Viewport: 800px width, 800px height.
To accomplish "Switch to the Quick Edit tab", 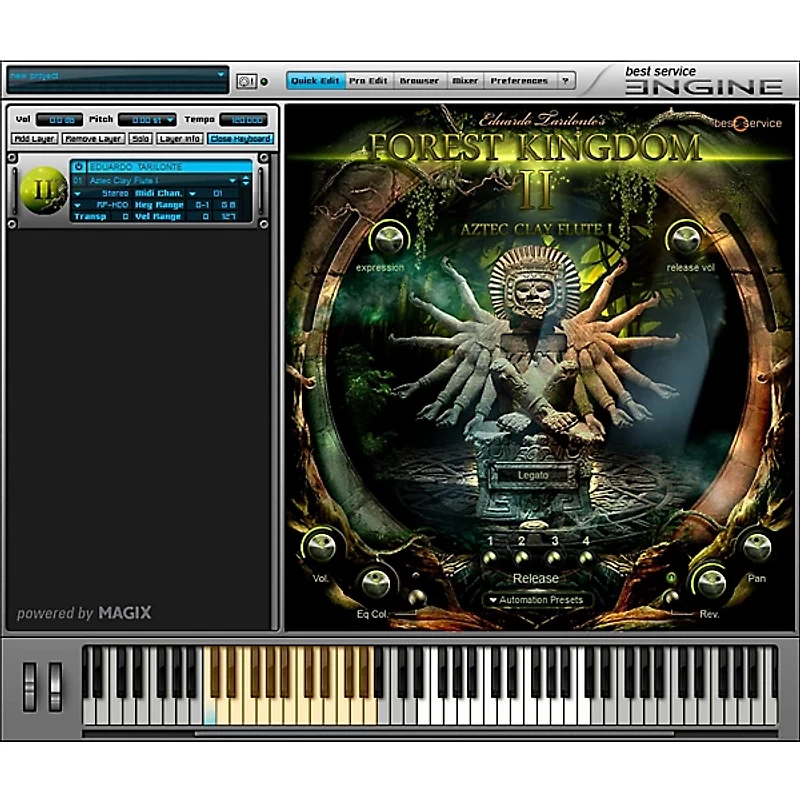I will point(315,81).
